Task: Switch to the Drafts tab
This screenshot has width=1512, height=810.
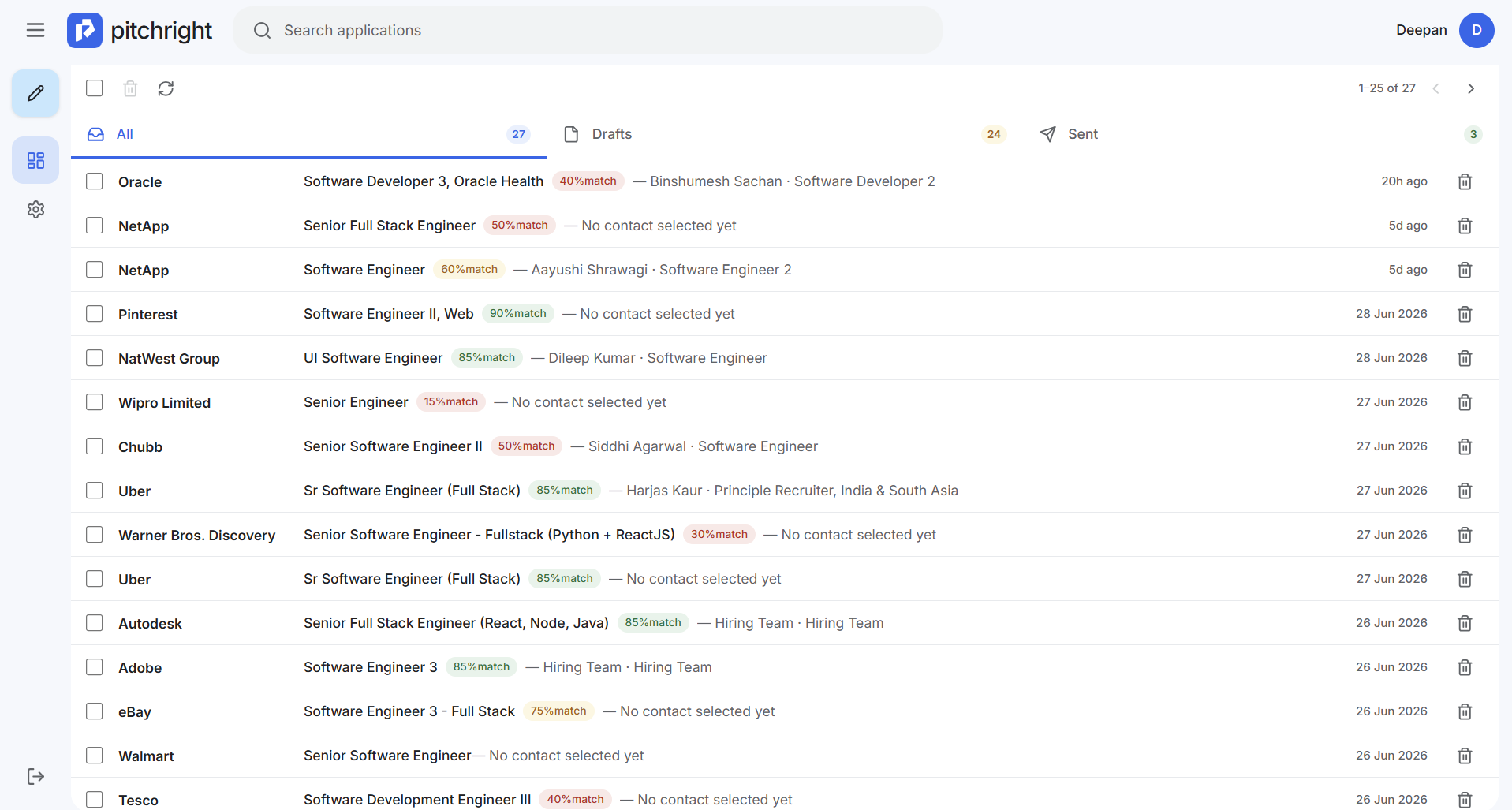Action: (785, 134)
